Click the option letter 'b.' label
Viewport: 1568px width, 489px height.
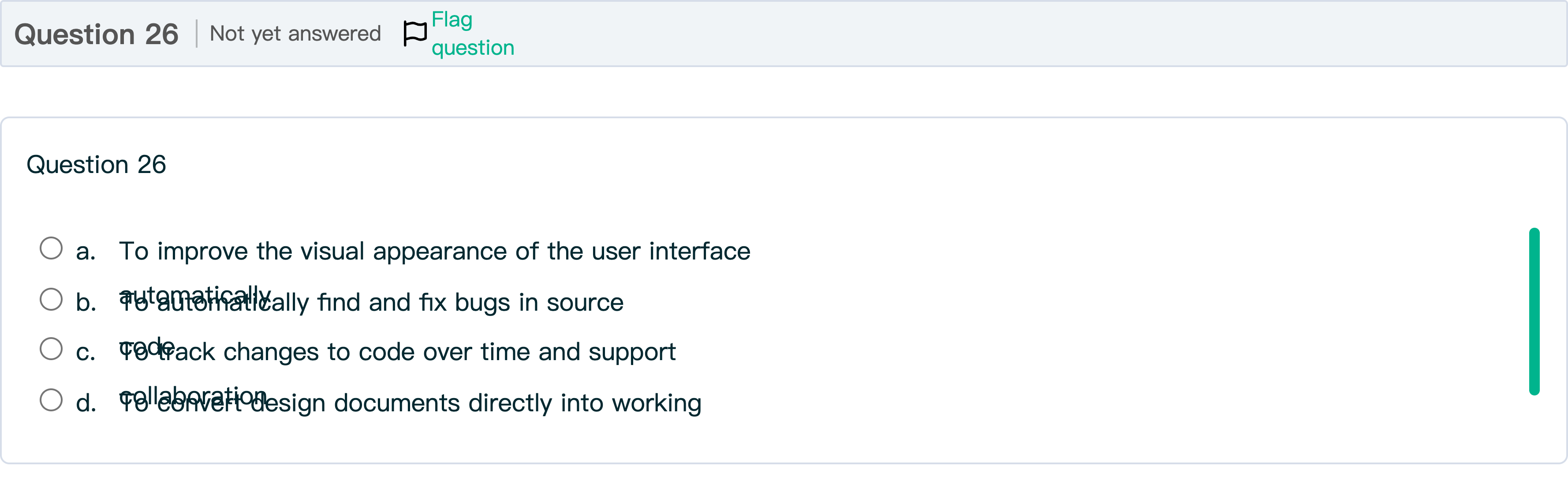[86, 302]
